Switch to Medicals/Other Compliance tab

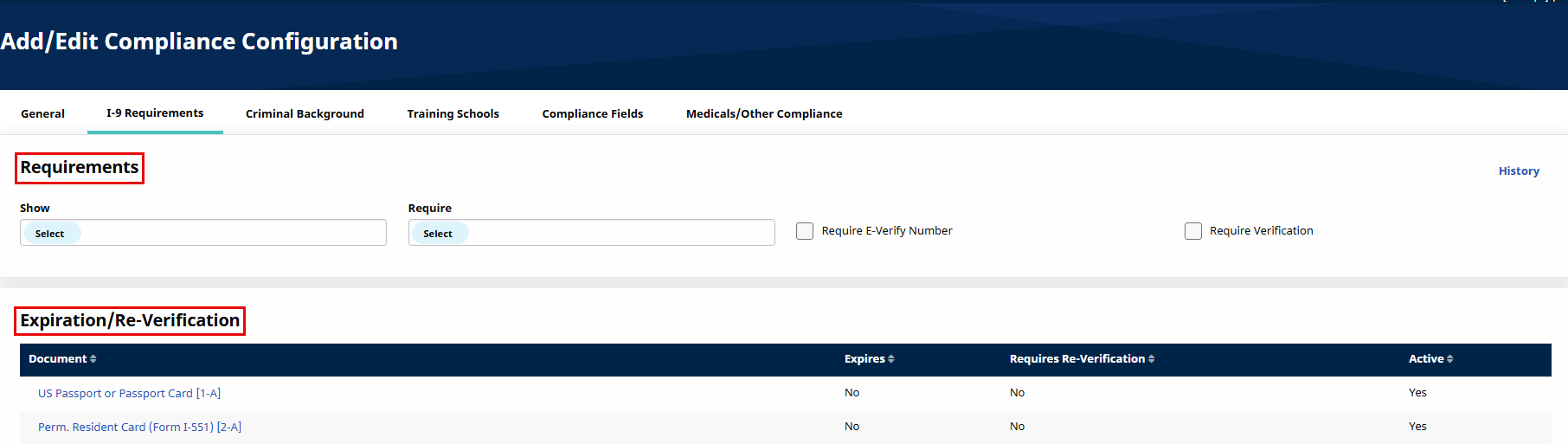click(763, 113)
